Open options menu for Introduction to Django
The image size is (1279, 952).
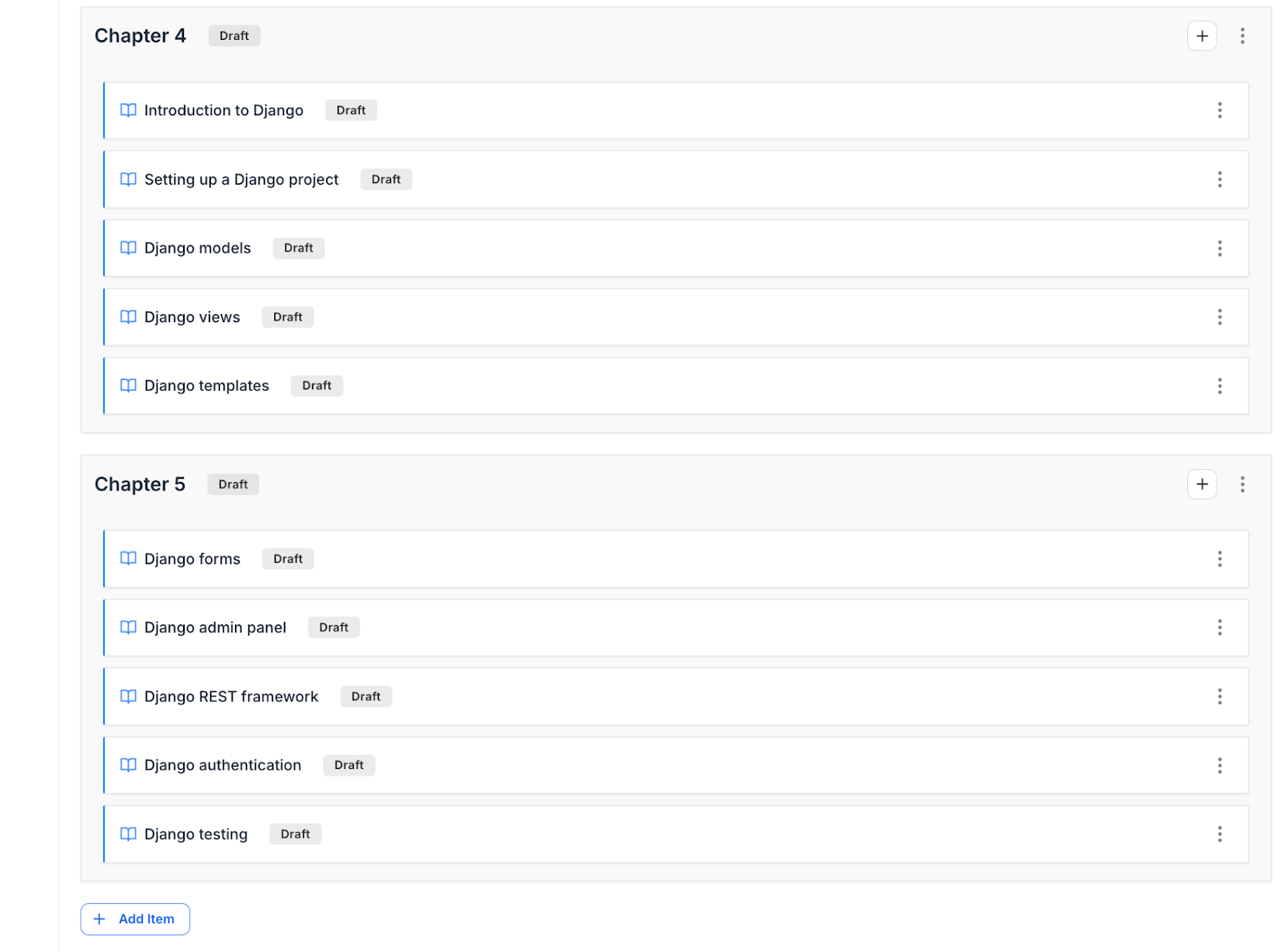click(x=1219, y=110)
